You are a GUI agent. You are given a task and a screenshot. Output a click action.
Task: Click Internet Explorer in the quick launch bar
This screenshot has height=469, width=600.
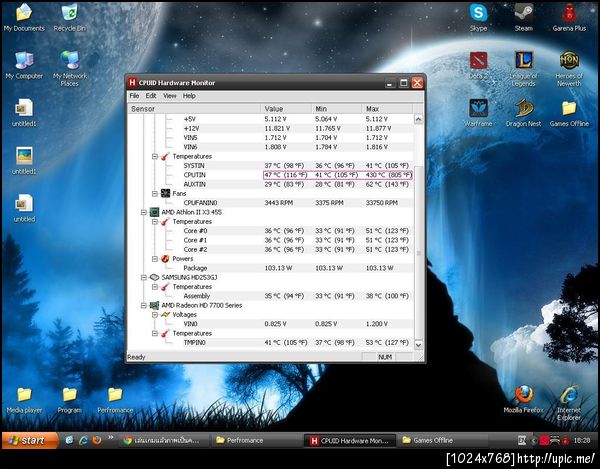pos(83,440)
